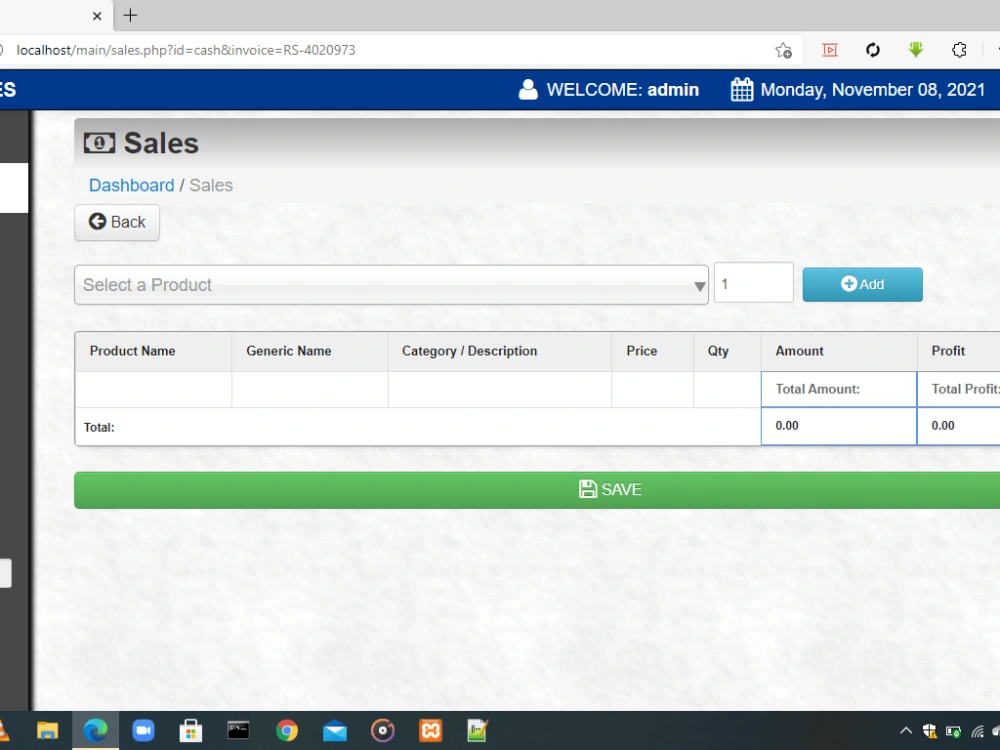This screenshot has width=1000, height=750.
Task: Click the Monday, November 08, 2021 date
Action: pyautogui.click(x=873, y=90)
